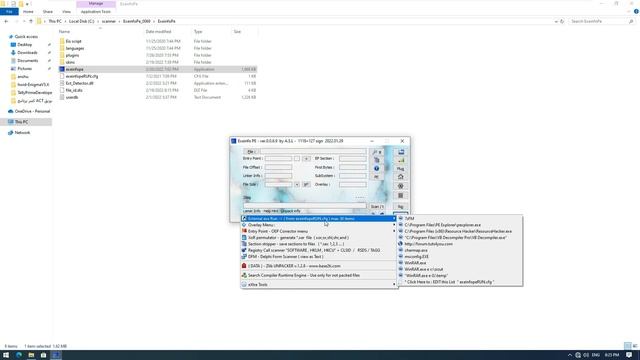
Task: Click the copy-to-clipboard icon in Exeinfo PE
Action: [x=377, y=160]
